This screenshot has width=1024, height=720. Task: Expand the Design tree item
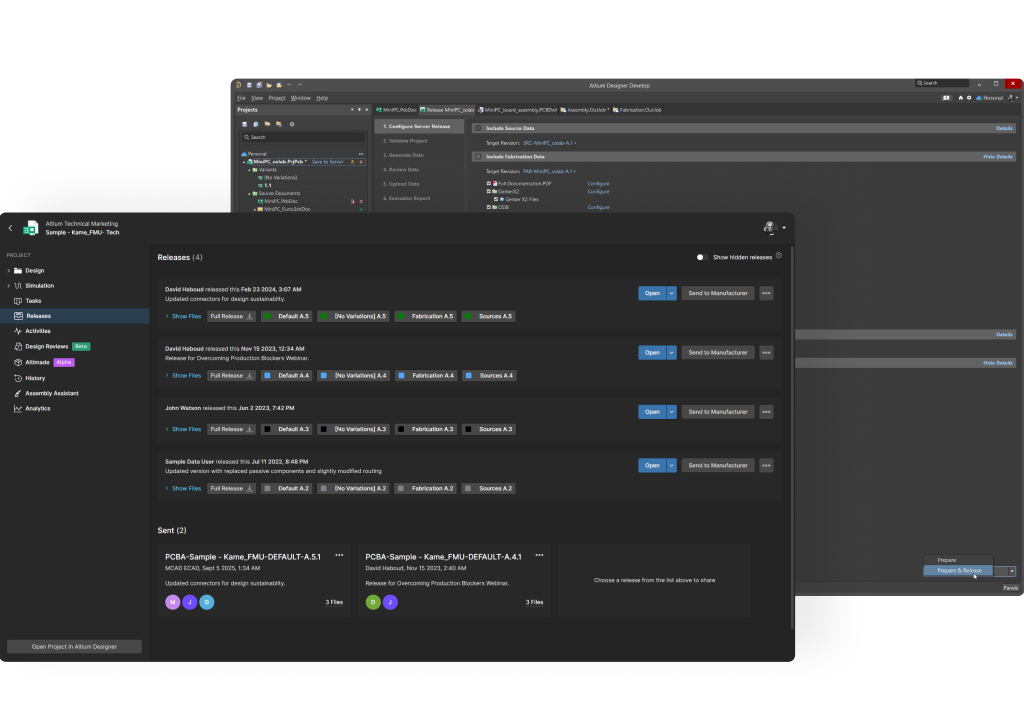tap(8, 270)
